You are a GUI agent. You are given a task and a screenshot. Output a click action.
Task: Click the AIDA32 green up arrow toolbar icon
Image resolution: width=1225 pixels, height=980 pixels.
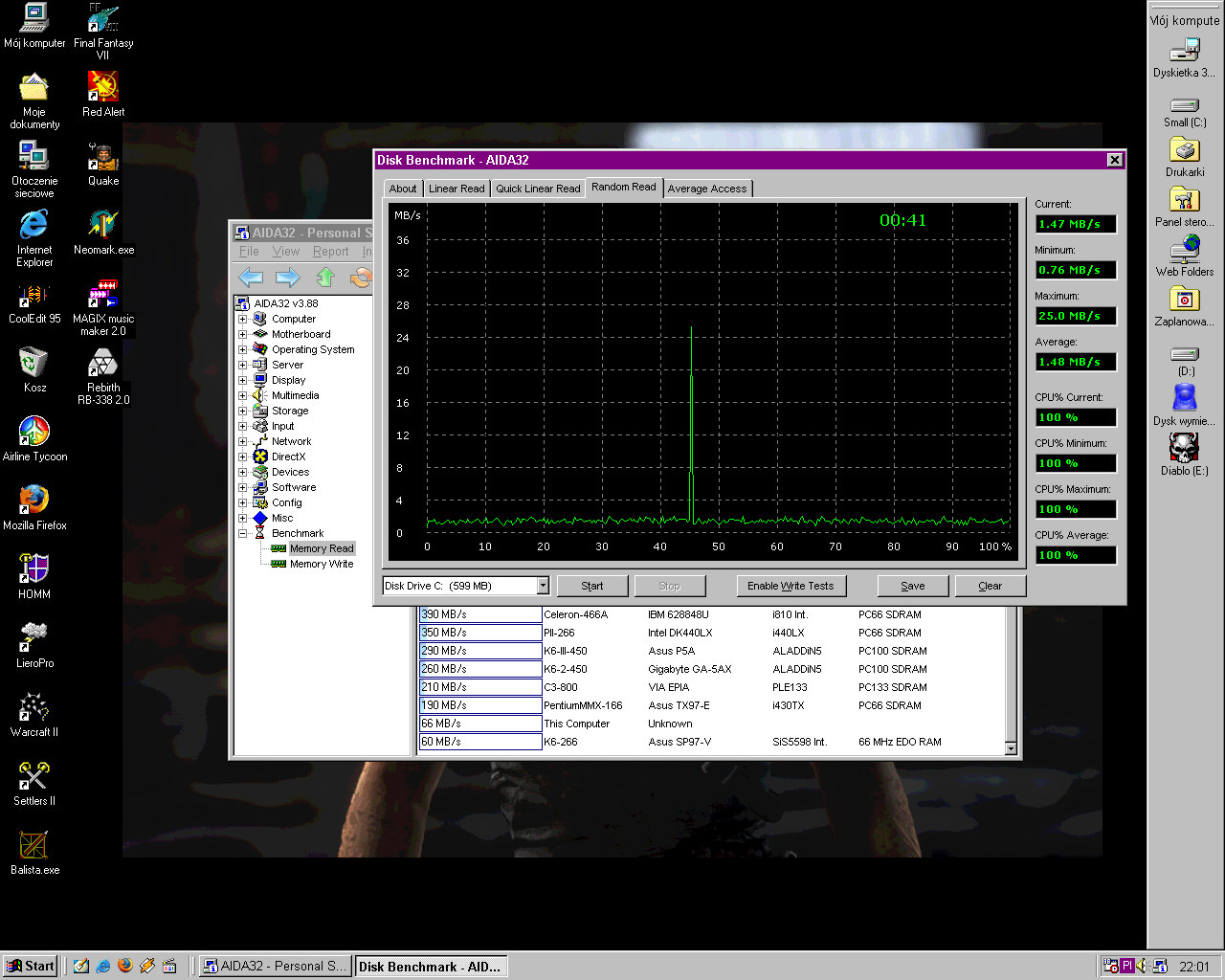(325, 278)
